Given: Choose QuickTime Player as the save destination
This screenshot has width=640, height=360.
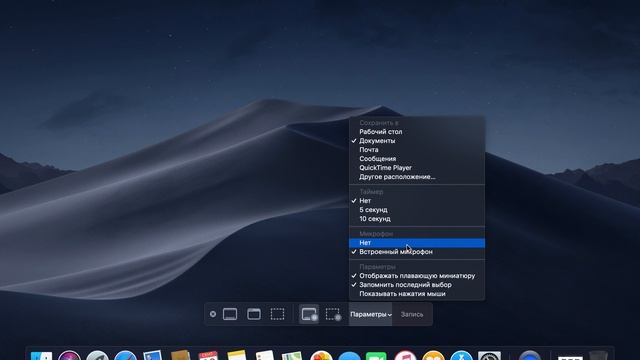Looking at the screenshot, I should pos(417,168).
